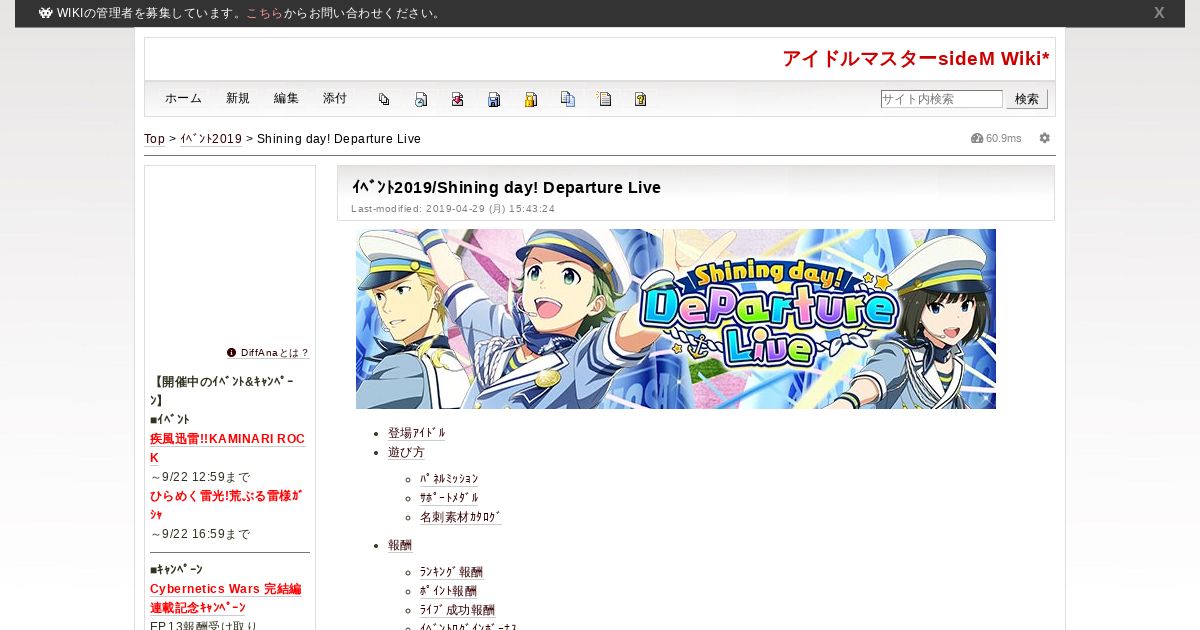Click the diff (two pages) toolbar icon
The height and width of the screenshot is (630, 1200).
pyautogui.click(x=384, y=99)
